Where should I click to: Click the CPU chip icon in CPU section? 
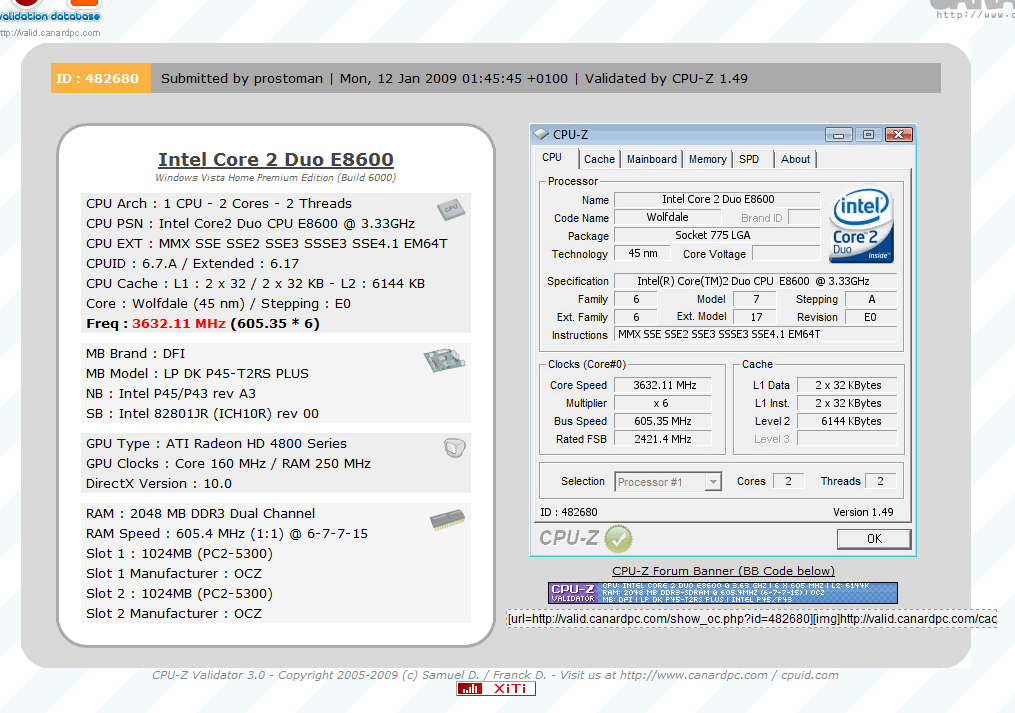click(x=451, y=209)
